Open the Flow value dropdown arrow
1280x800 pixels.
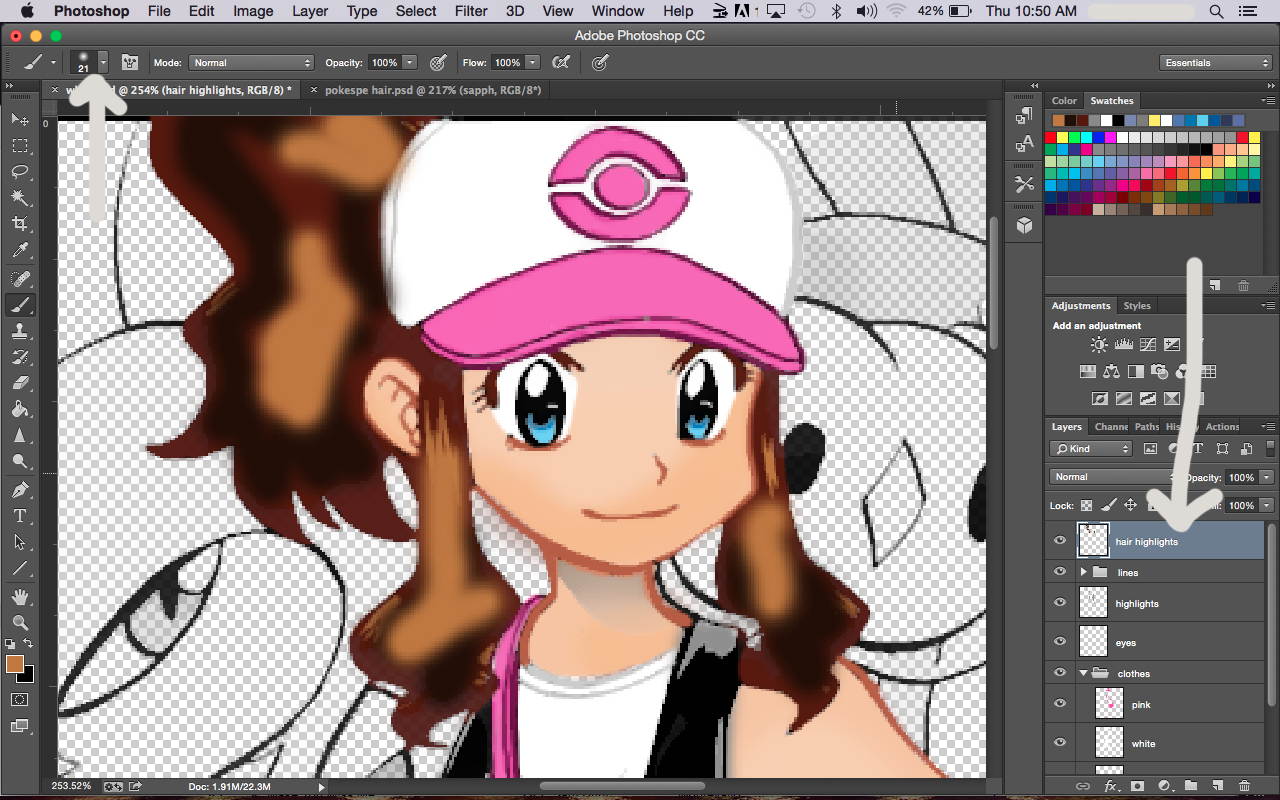coord(533,62)
